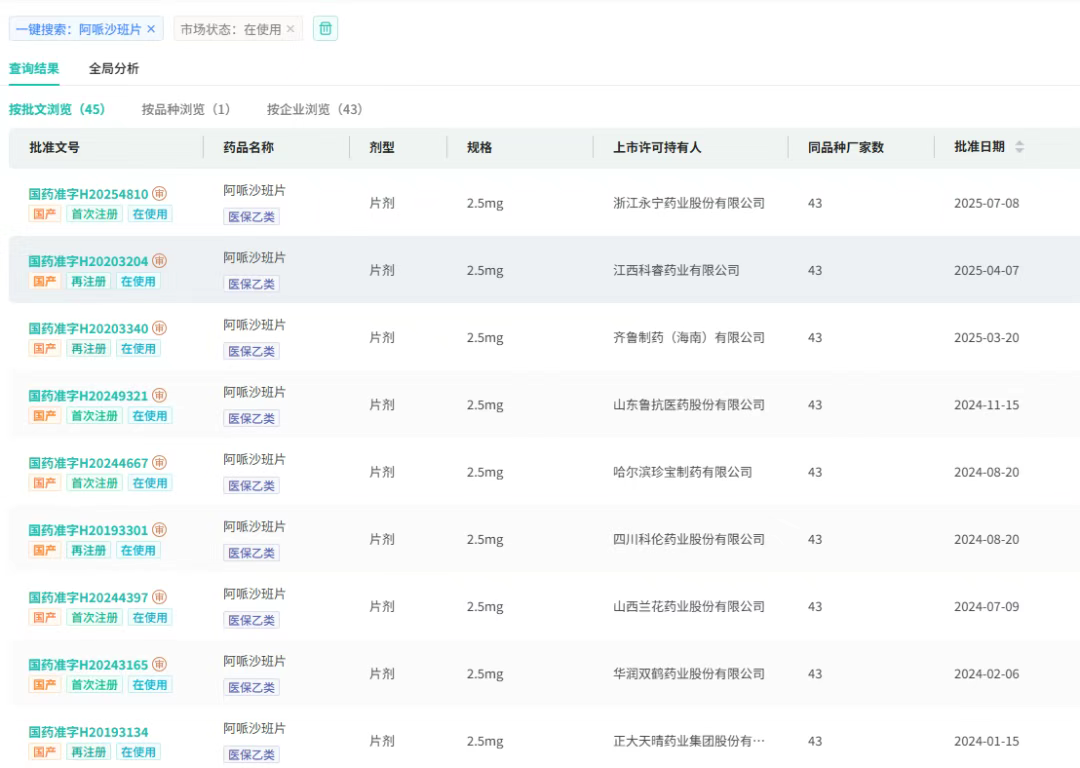Click the 审 icon beside H20244397

click(x=159, y=598)
